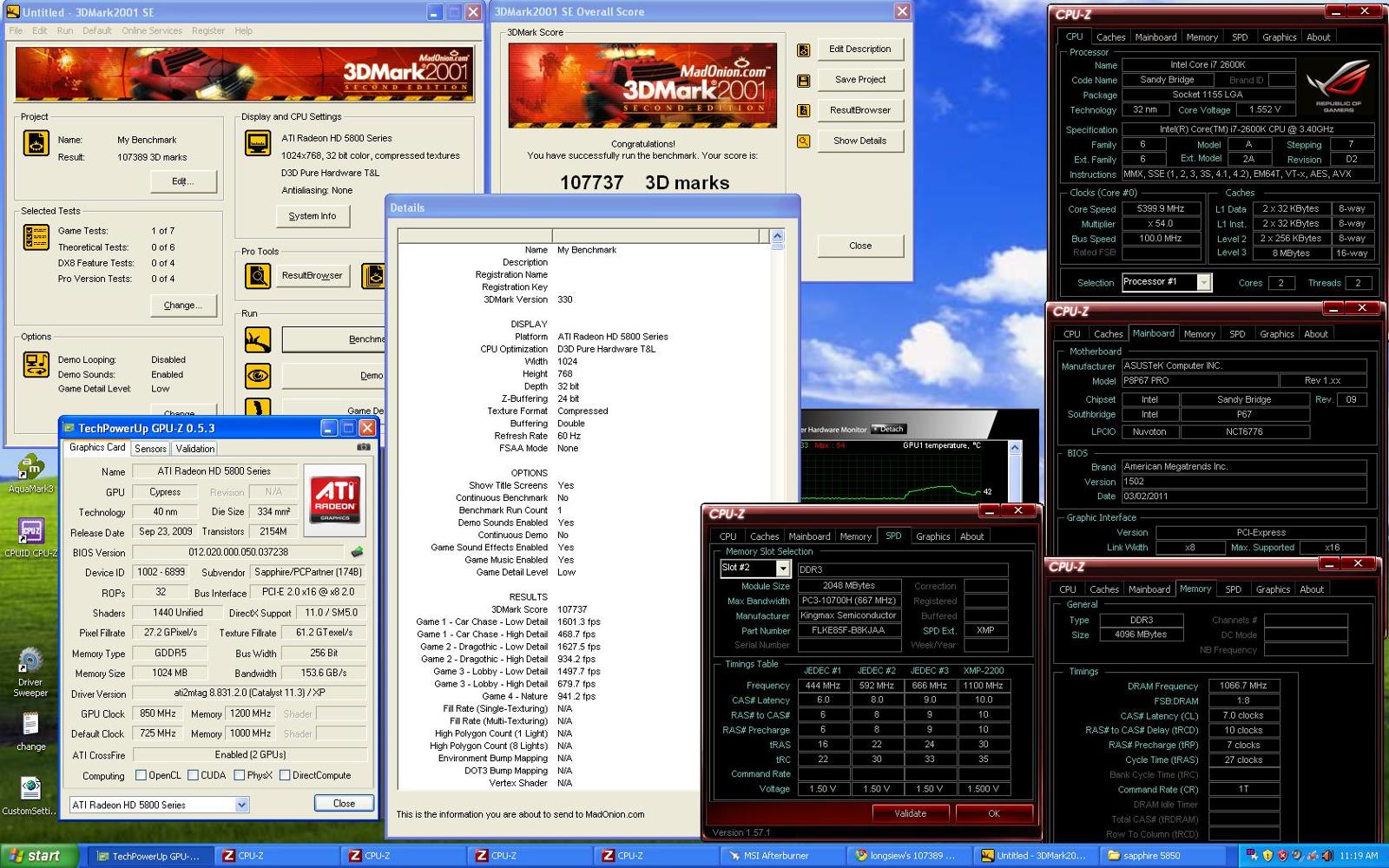Click the Edit Description icon in score window

(x=804, y=50)
